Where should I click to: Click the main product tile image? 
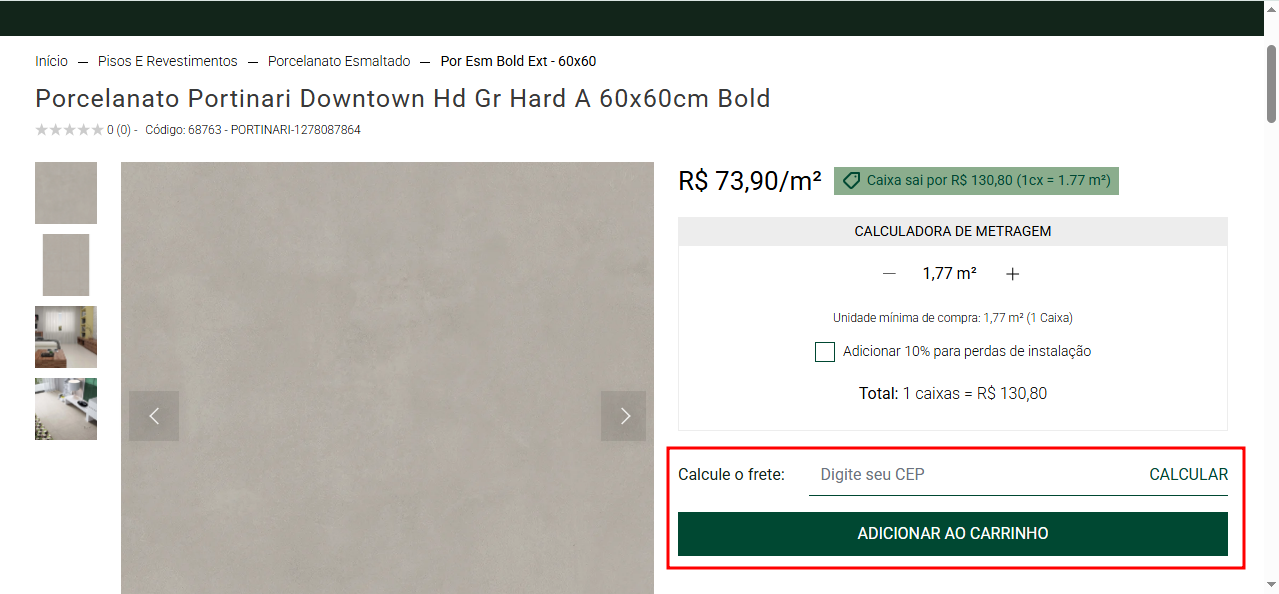coord(387,300)
